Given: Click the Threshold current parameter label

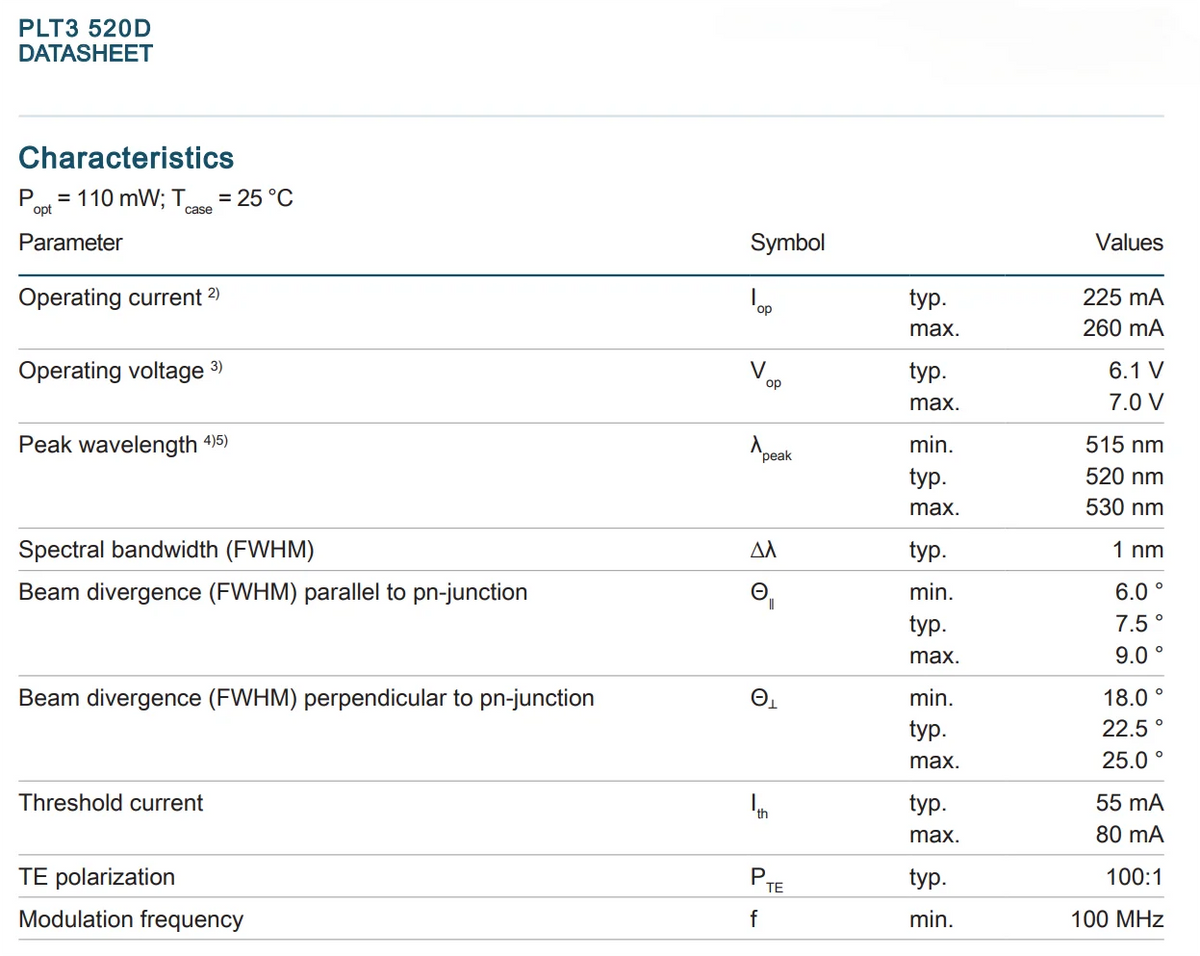Looking at the screenshot, I should click(111, 803).
